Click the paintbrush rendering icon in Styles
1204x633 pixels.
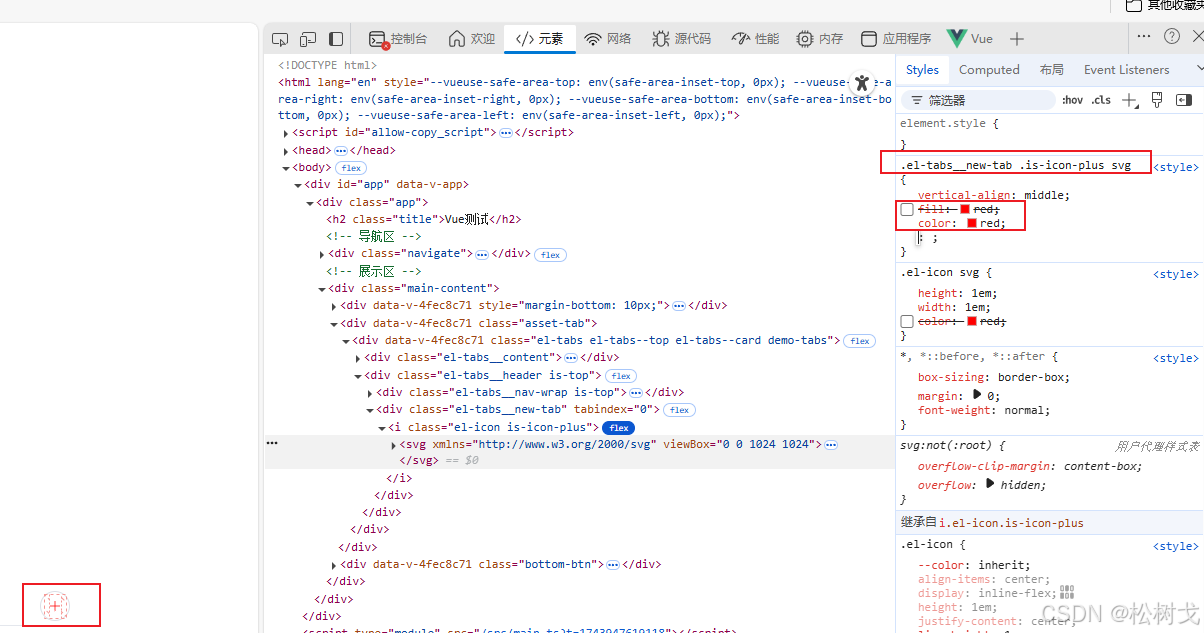[x=1157, y=100]
